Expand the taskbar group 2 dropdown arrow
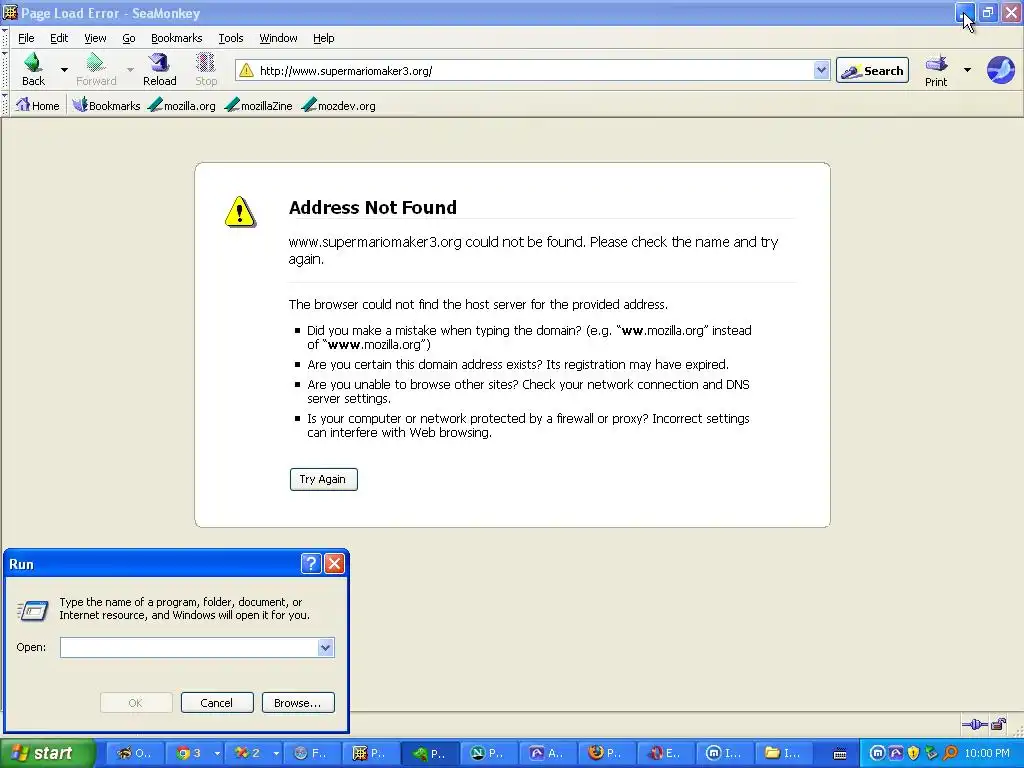 (276, 753)
